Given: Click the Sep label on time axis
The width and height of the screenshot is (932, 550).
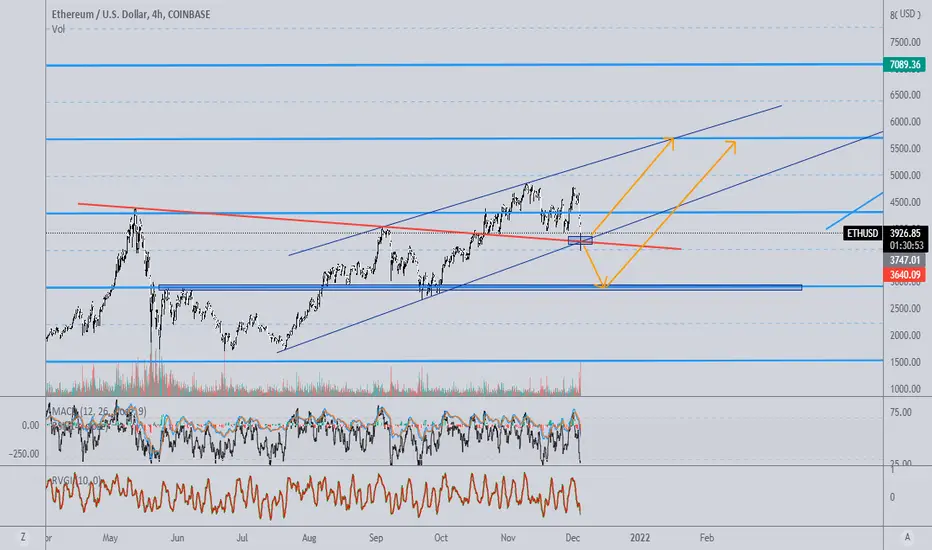Looking at the screenshot, I should [x=376, y=538].
